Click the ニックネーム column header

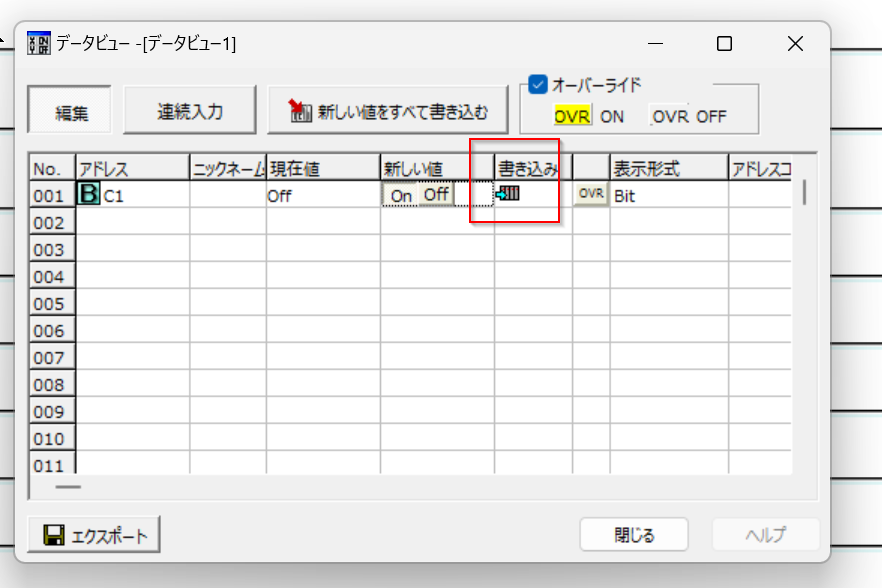228,168
